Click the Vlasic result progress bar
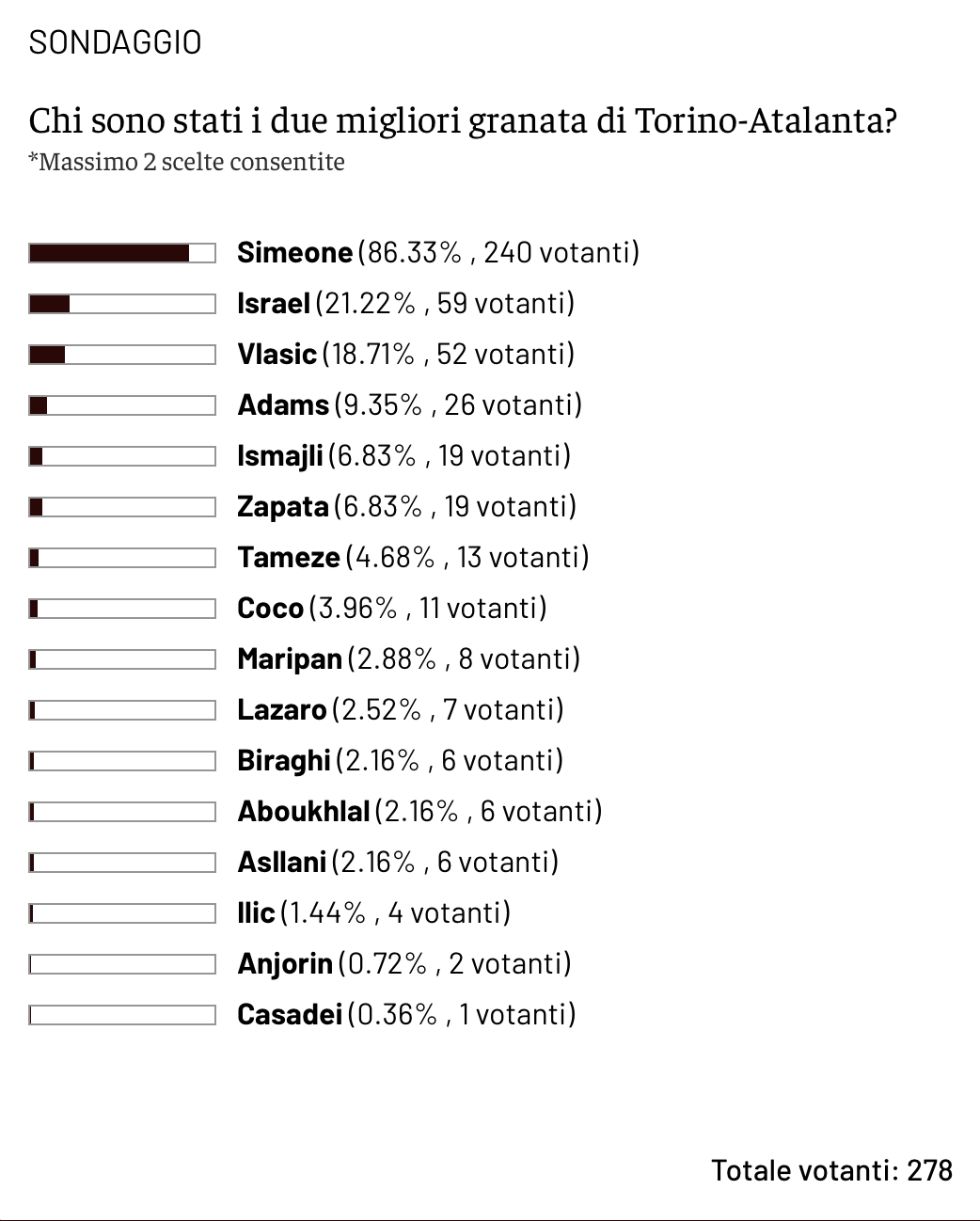The width and height of the screenshot is (980, 1221). click(122, 355)
